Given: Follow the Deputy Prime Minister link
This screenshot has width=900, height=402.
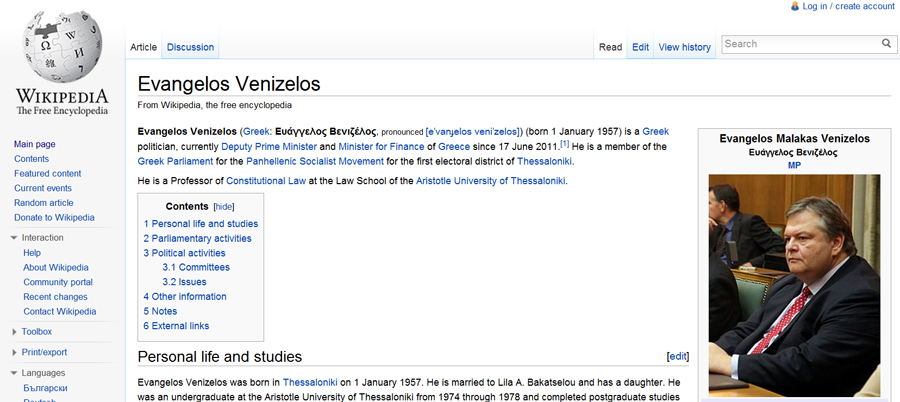Looking at the screenshot, I should (x=263, y=147).
